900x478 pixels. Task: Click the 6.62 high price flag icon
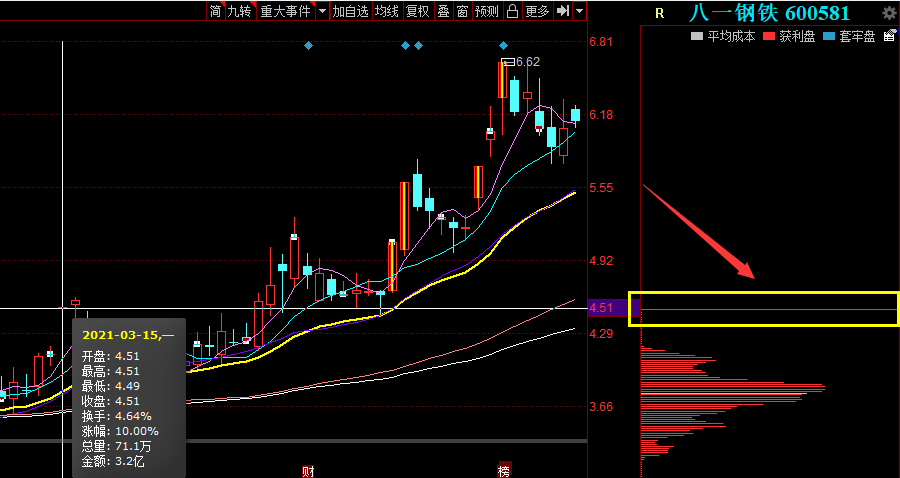click(507, 62)
